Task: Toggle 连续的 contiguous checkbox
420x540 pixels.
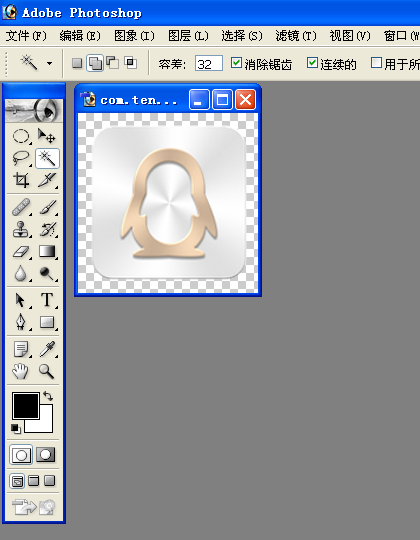Action: (312, 63)
